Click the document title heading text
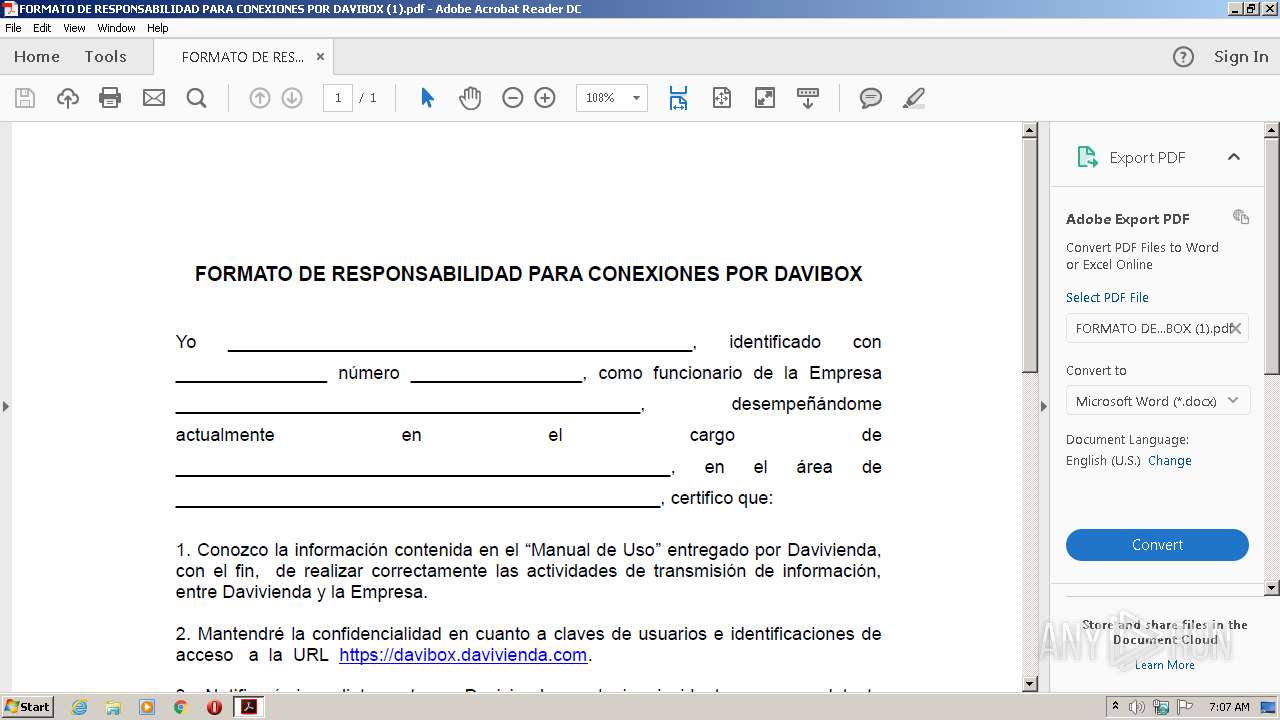This screenshot has width=1280, height=720. pos(528,274)
